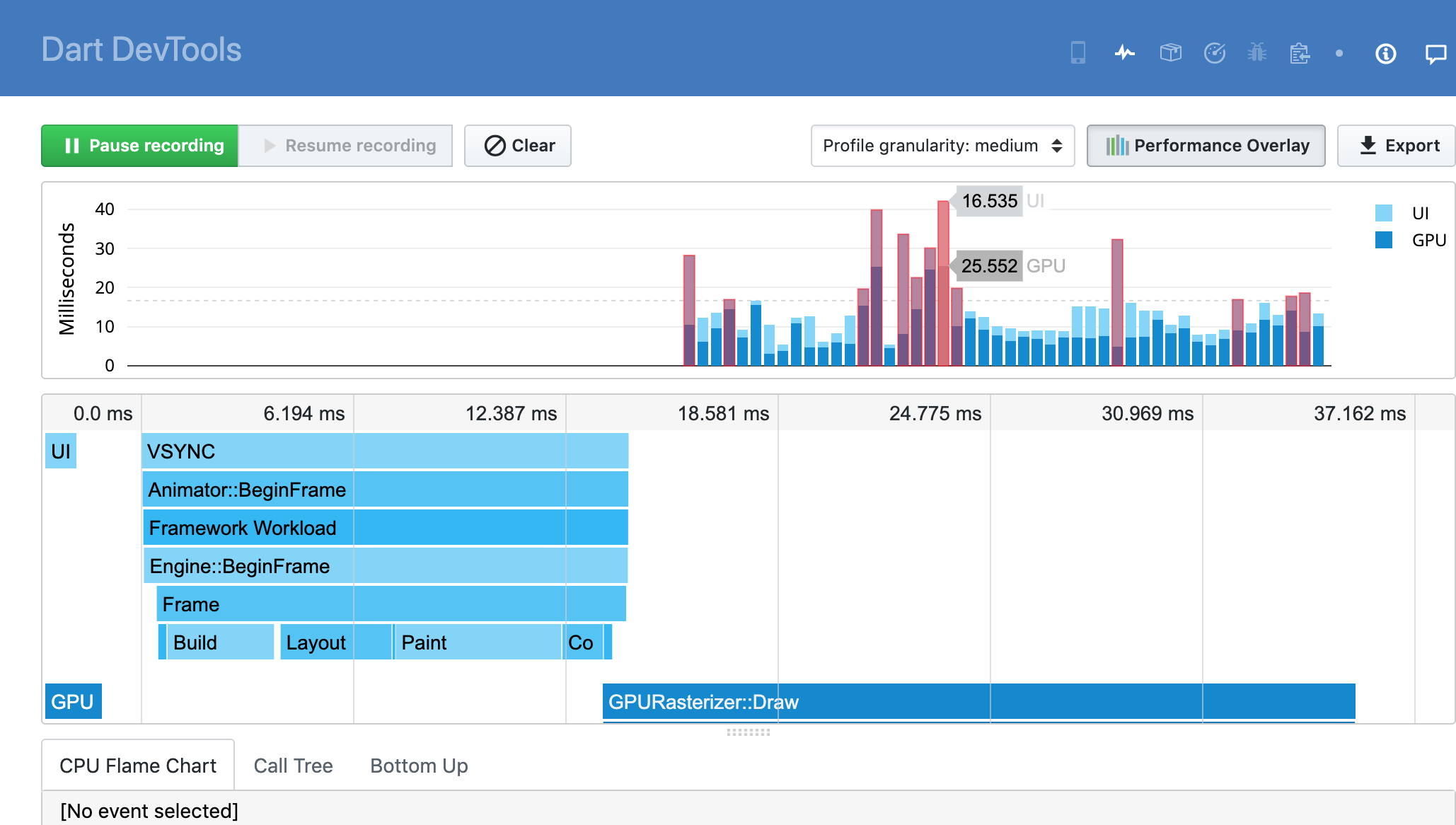Open the feedback chat bubble icon
This screenshot has width=1456, height=825.
pos(1435,53)
